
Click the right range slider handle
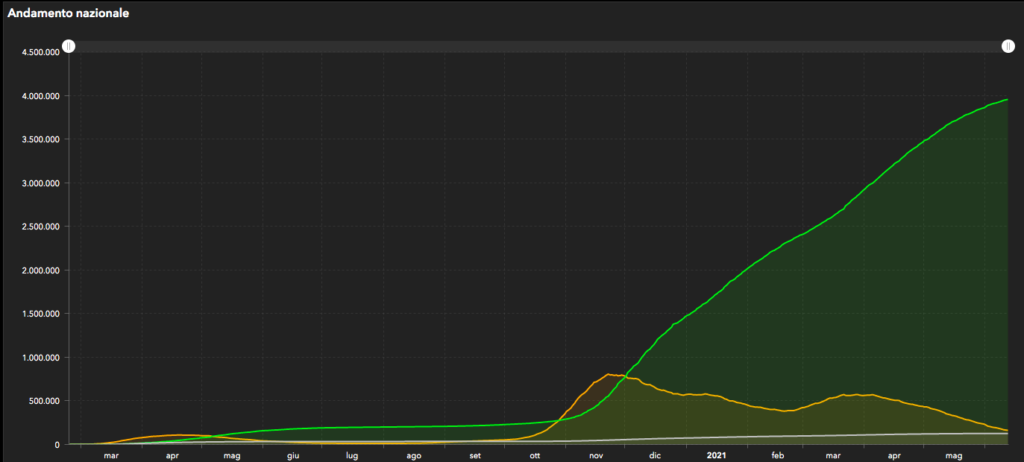pos(1008,47)
